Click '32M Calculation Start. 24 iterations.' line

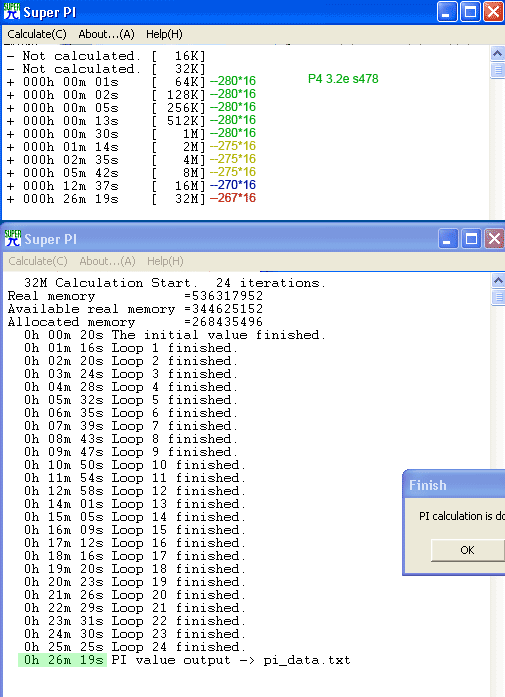(x=175, y=283)
